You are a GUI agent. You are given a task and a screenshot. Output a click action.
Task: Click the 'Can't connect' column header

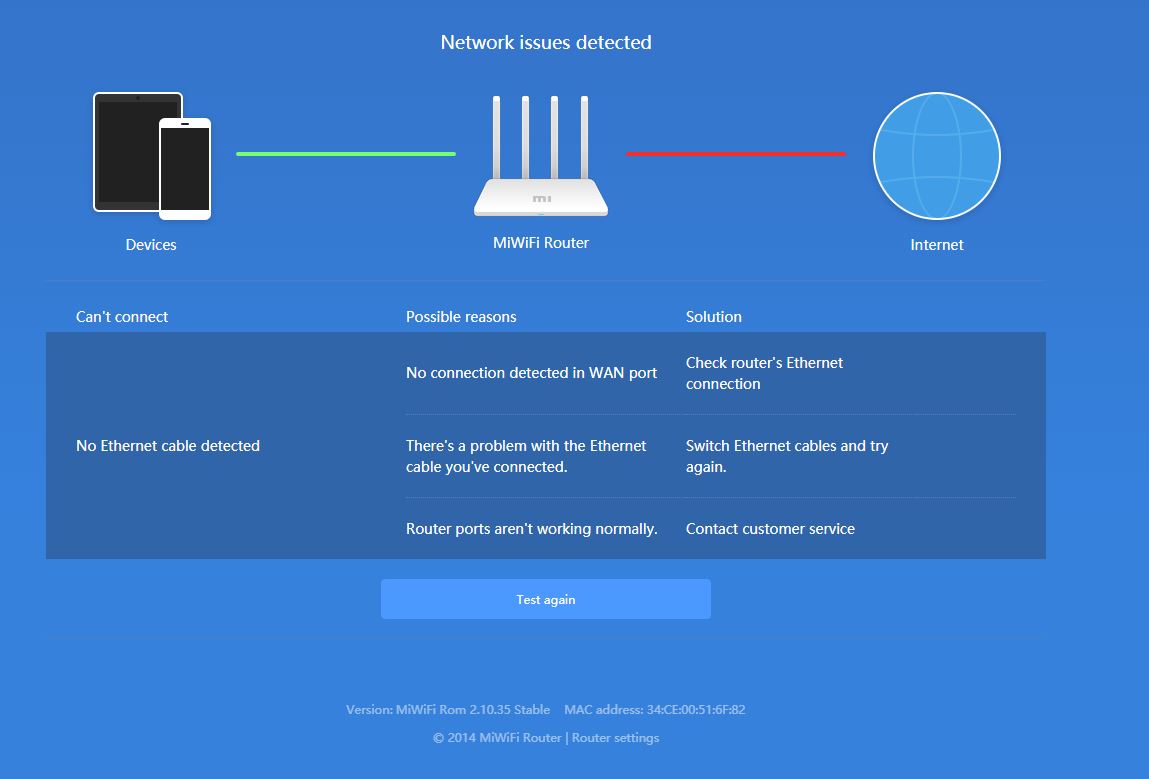click(x=122, y=317)
